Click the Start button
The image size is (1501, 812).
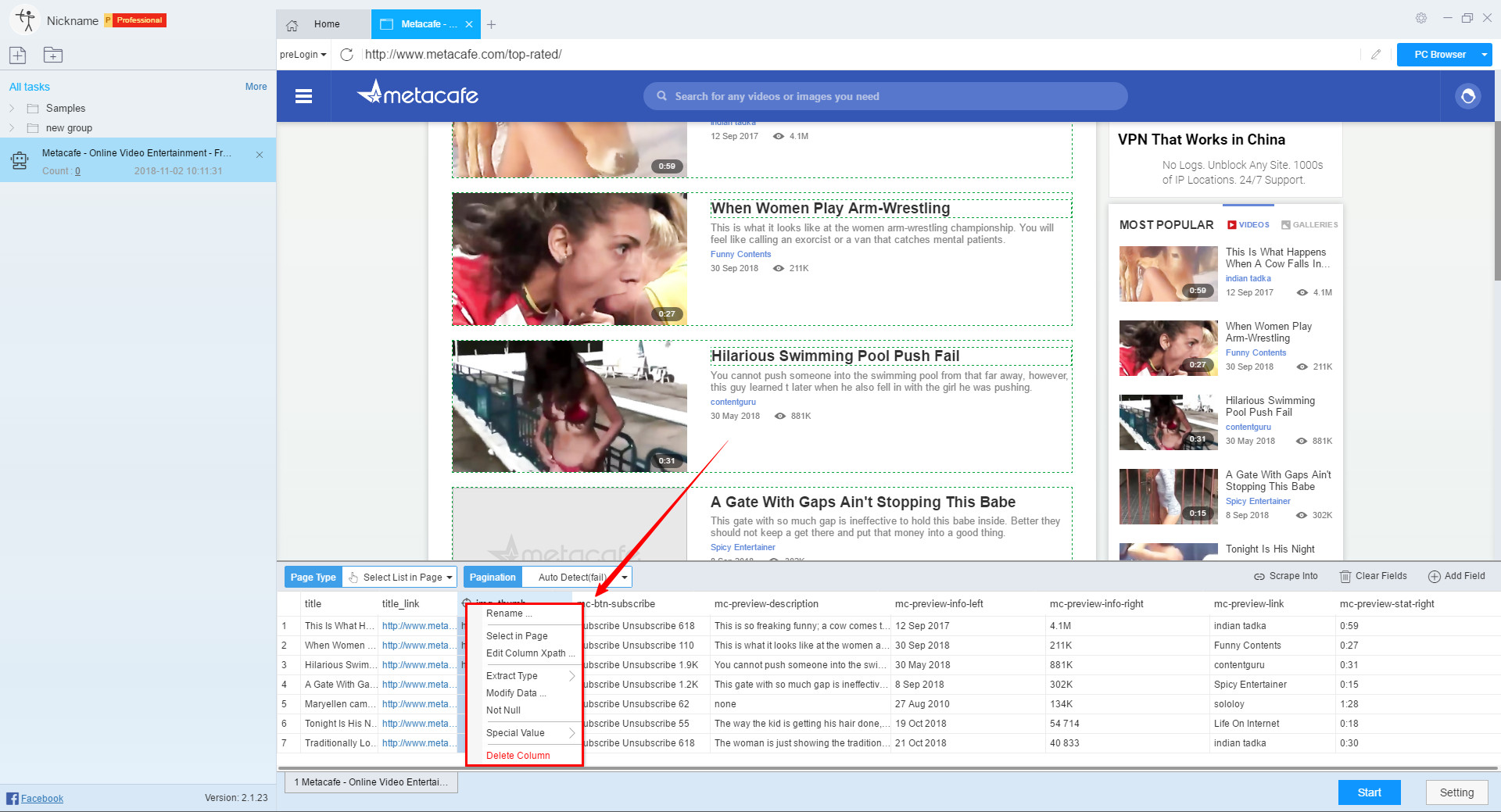[1369, 792]
